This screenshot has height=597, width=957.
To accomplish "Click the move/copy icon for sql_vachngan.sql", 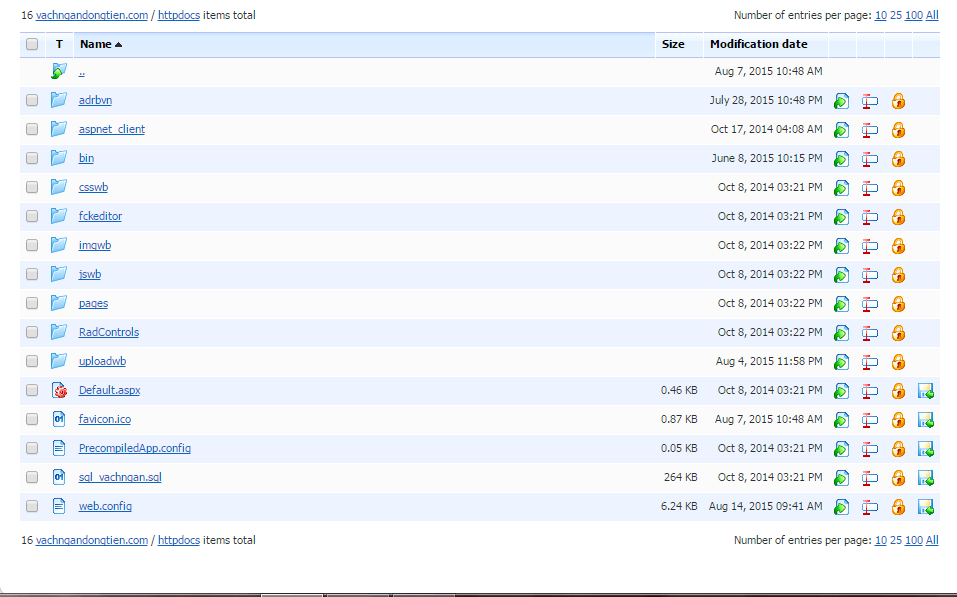I will click(842, 478).
